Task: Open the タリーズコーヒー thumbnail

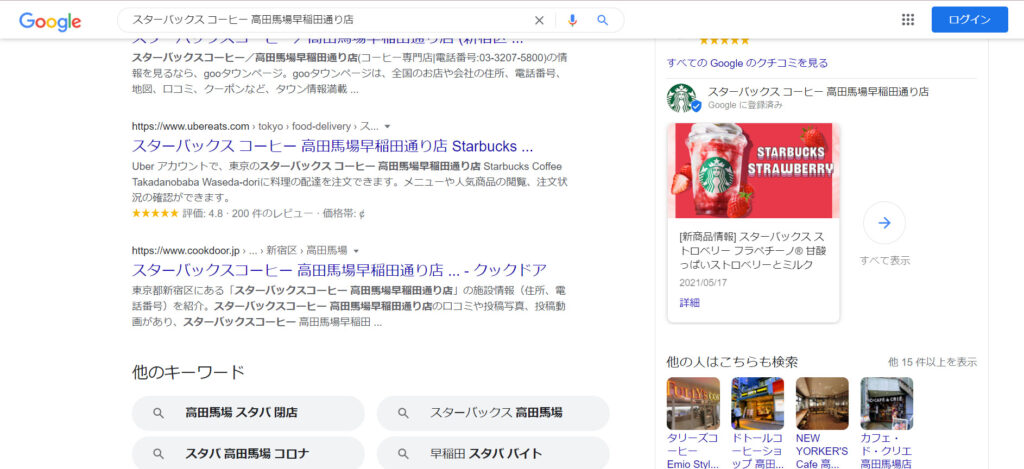Action: point(693,403)
